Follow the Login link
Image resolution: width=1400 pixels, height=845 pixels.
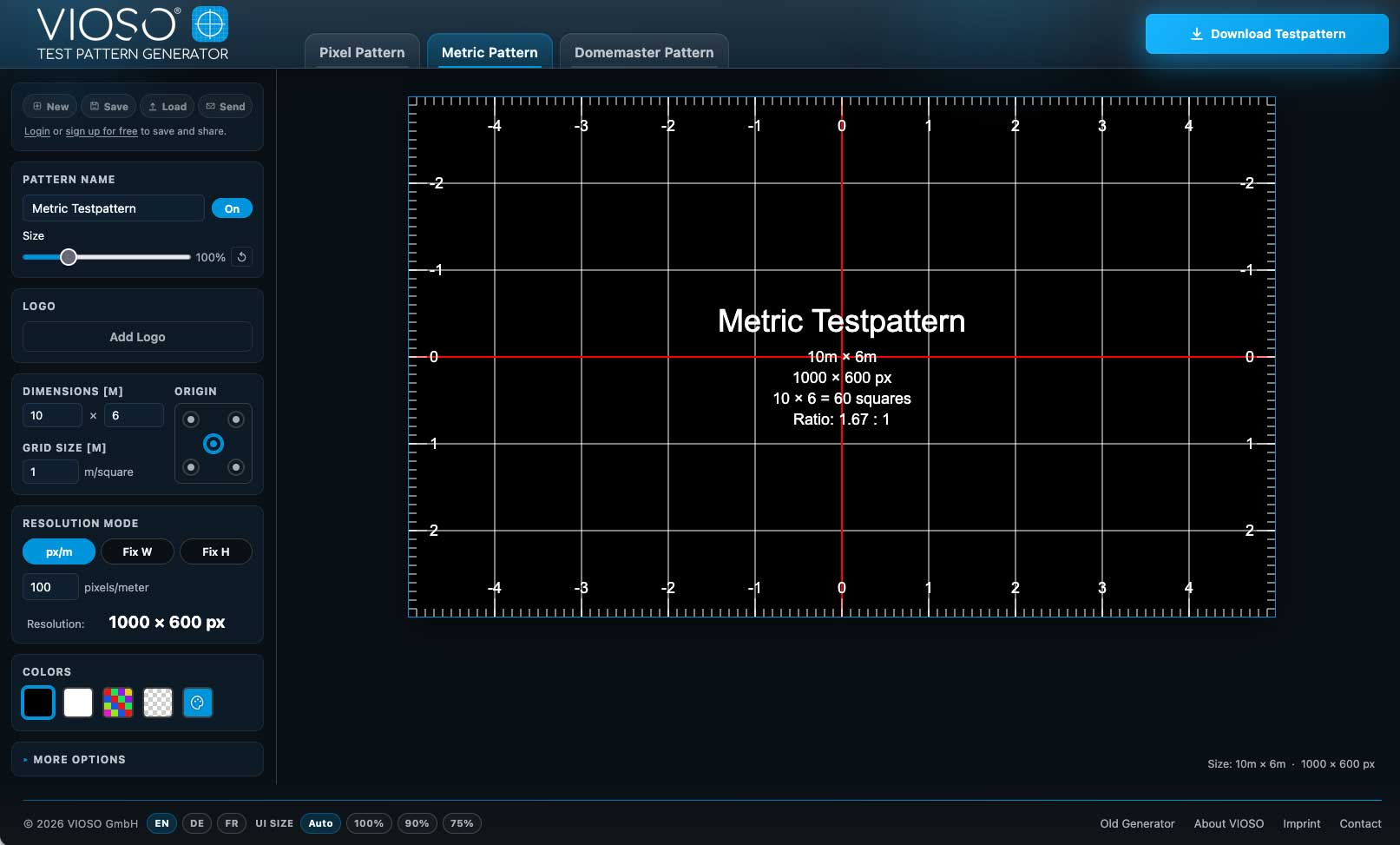(36, 131)
